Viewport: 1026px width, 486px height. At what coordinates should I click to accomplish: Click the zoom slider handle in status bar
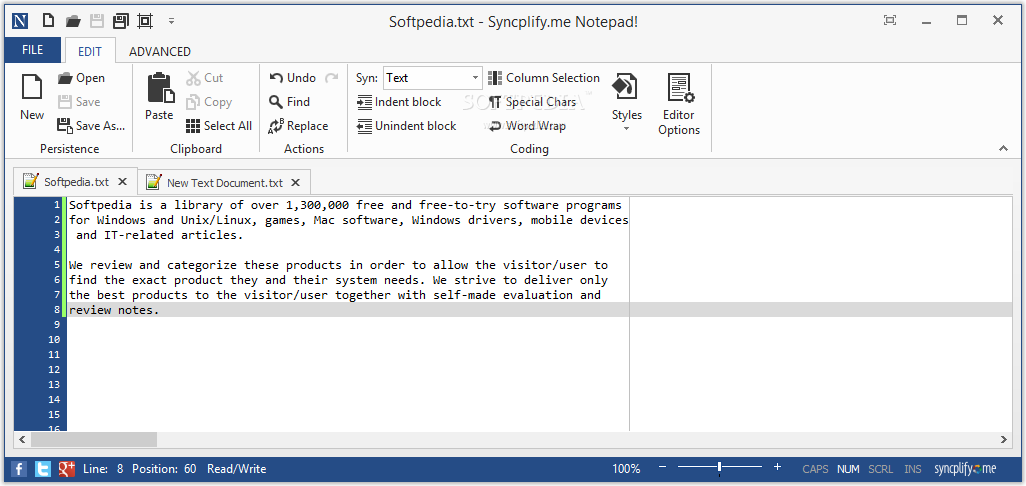[x=719, y=468]
